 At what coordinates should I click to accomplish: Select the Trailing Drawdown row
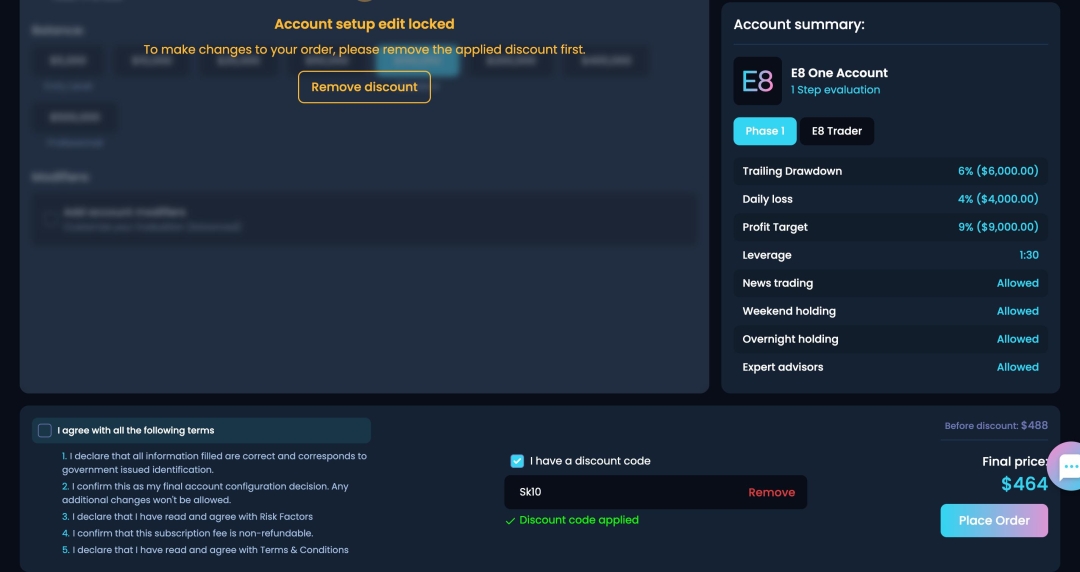(x=890, y=171)
